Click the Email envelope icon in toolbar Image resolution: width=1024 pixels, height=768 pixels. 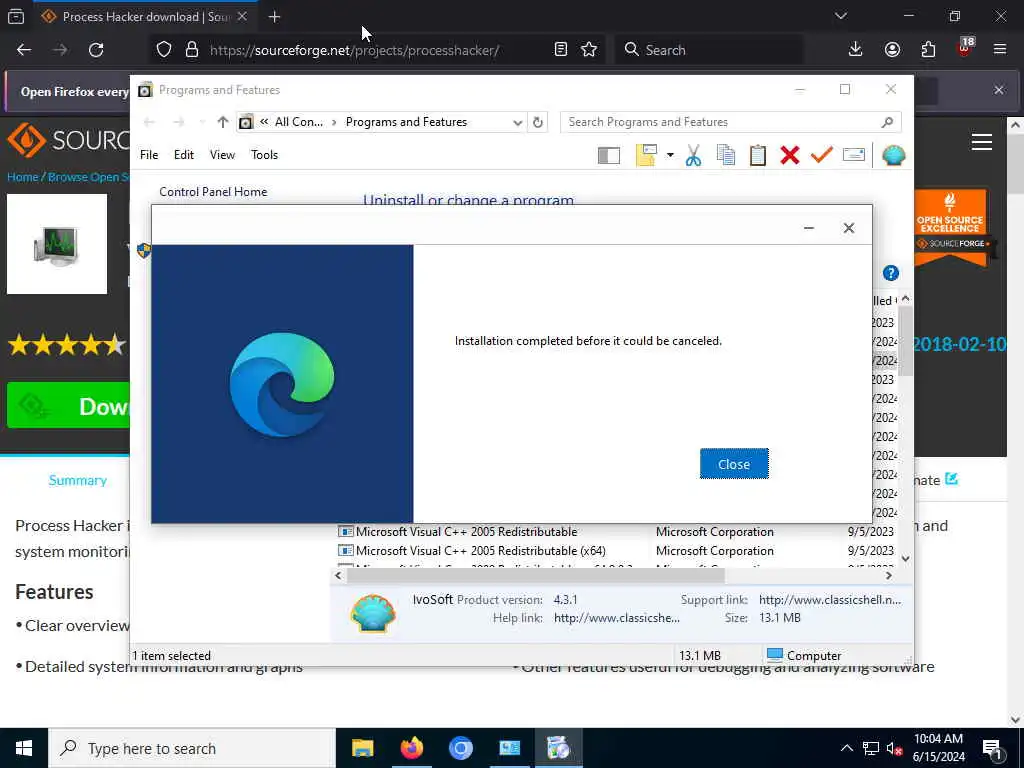[854, 155]
